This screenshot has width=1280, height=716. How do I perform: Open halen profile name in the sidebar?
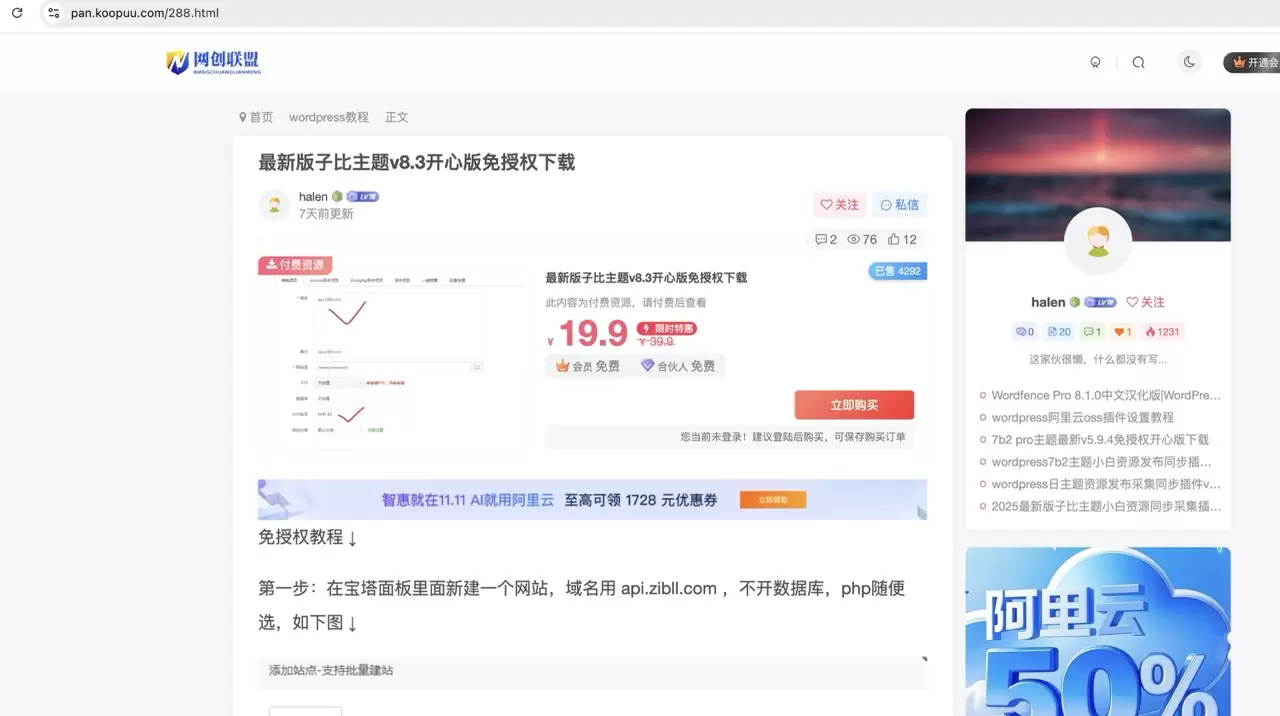coord(1048,302)
